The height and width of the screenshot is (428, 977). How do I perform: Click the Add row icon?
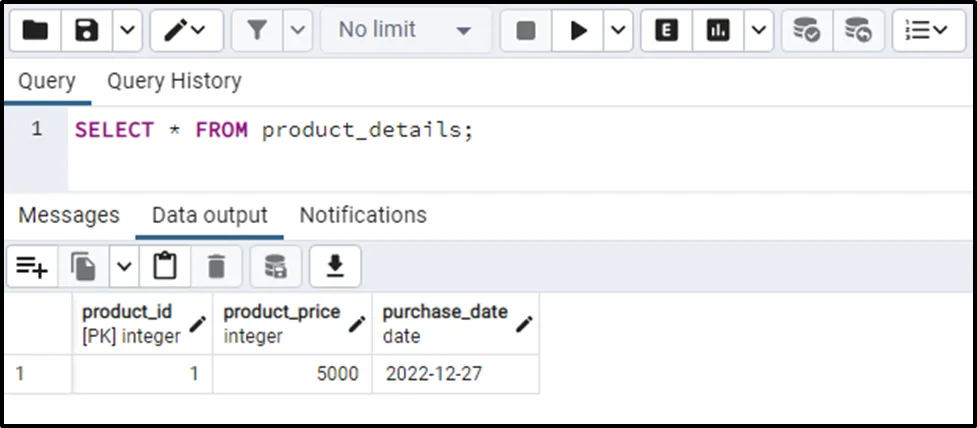31,266
